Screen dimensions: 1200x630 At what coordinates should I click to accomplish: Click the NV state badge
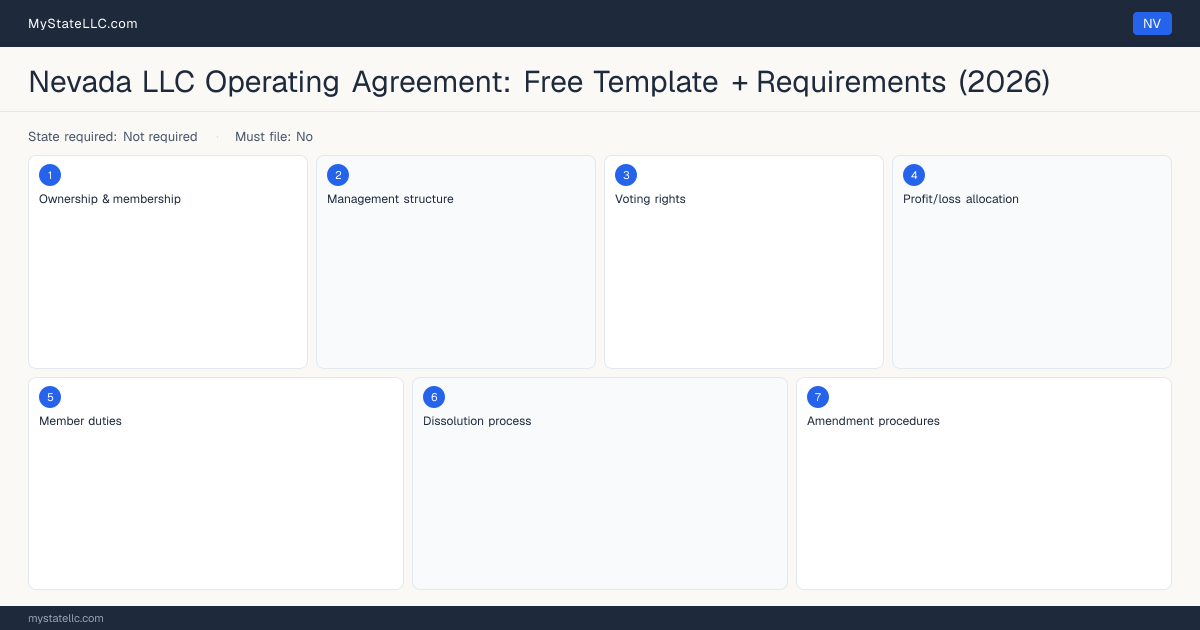click(1152, 24)
